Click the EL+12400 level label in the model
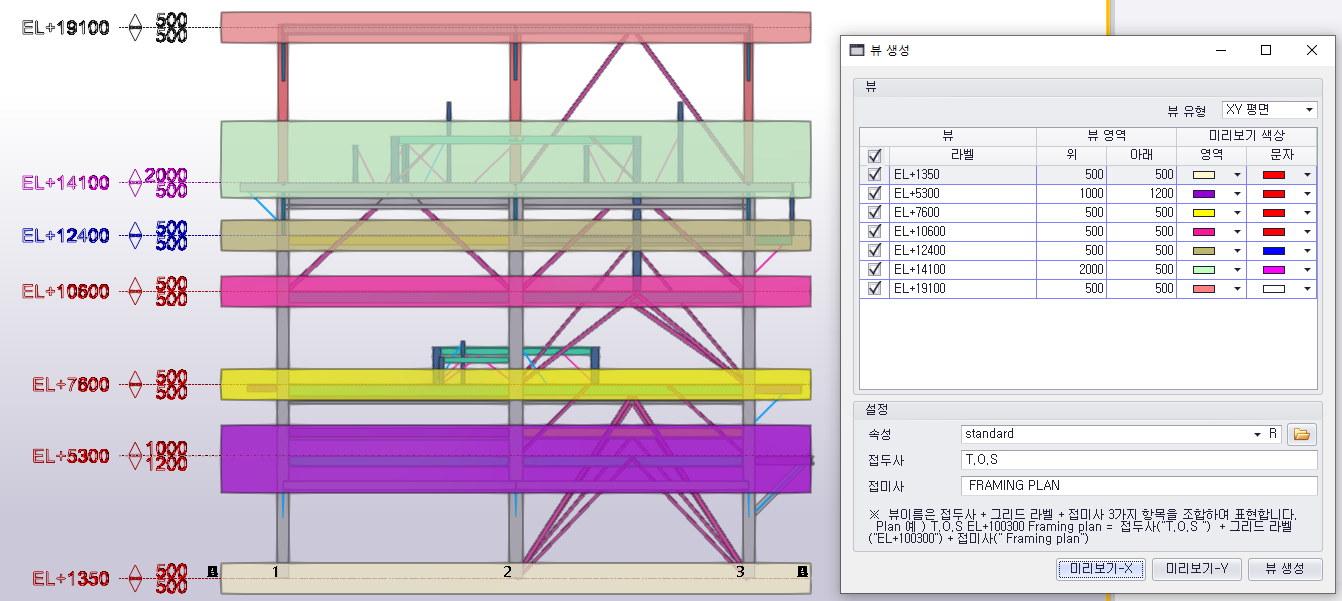Viewport: 1342px width, 601px height. 66,236
